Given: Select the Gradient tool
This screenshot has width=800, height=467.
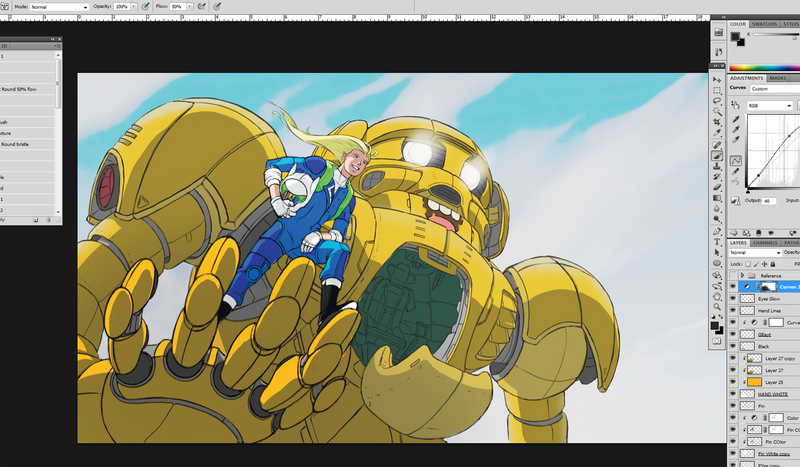Looking at the screenshot, I should tap(717, 198).
